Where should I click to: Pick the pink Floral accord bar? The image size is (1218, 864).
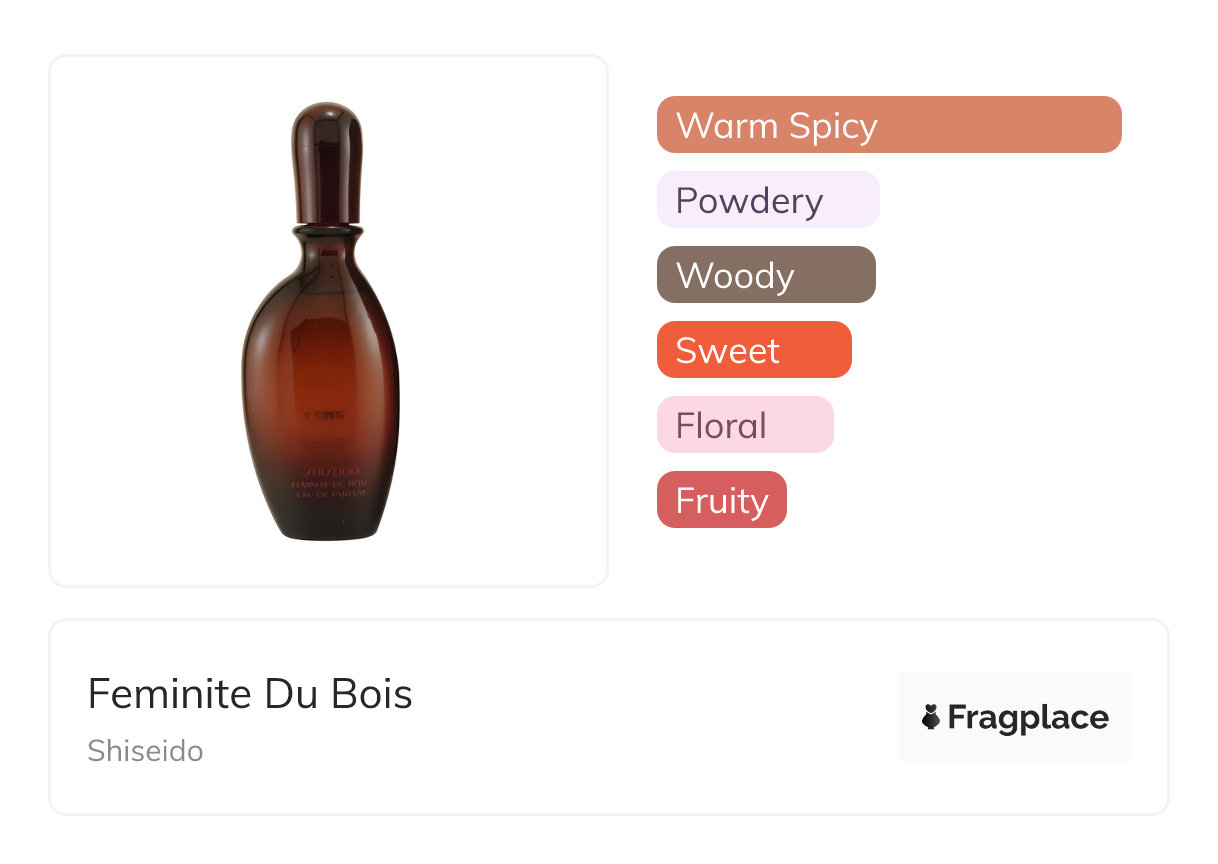pyautogui.click(x=745, y=425)
